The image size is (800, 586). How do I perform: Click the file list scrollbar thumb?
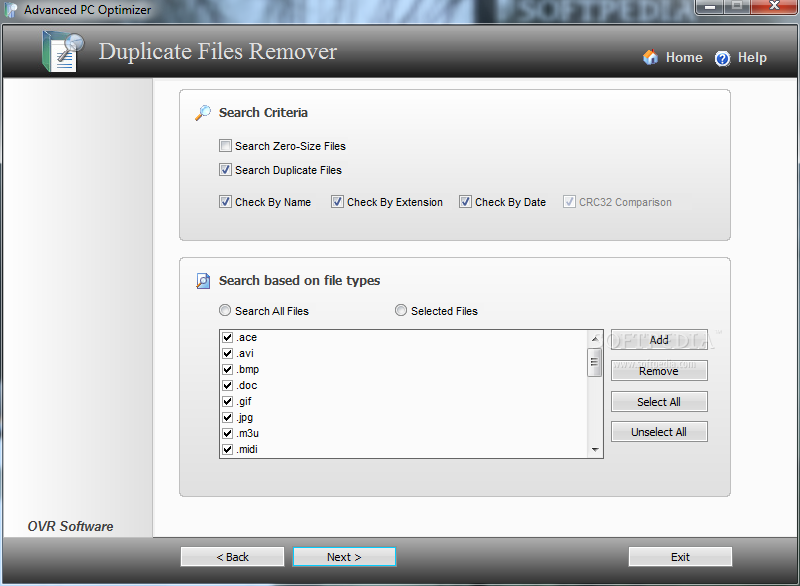(x=594, y=363)
